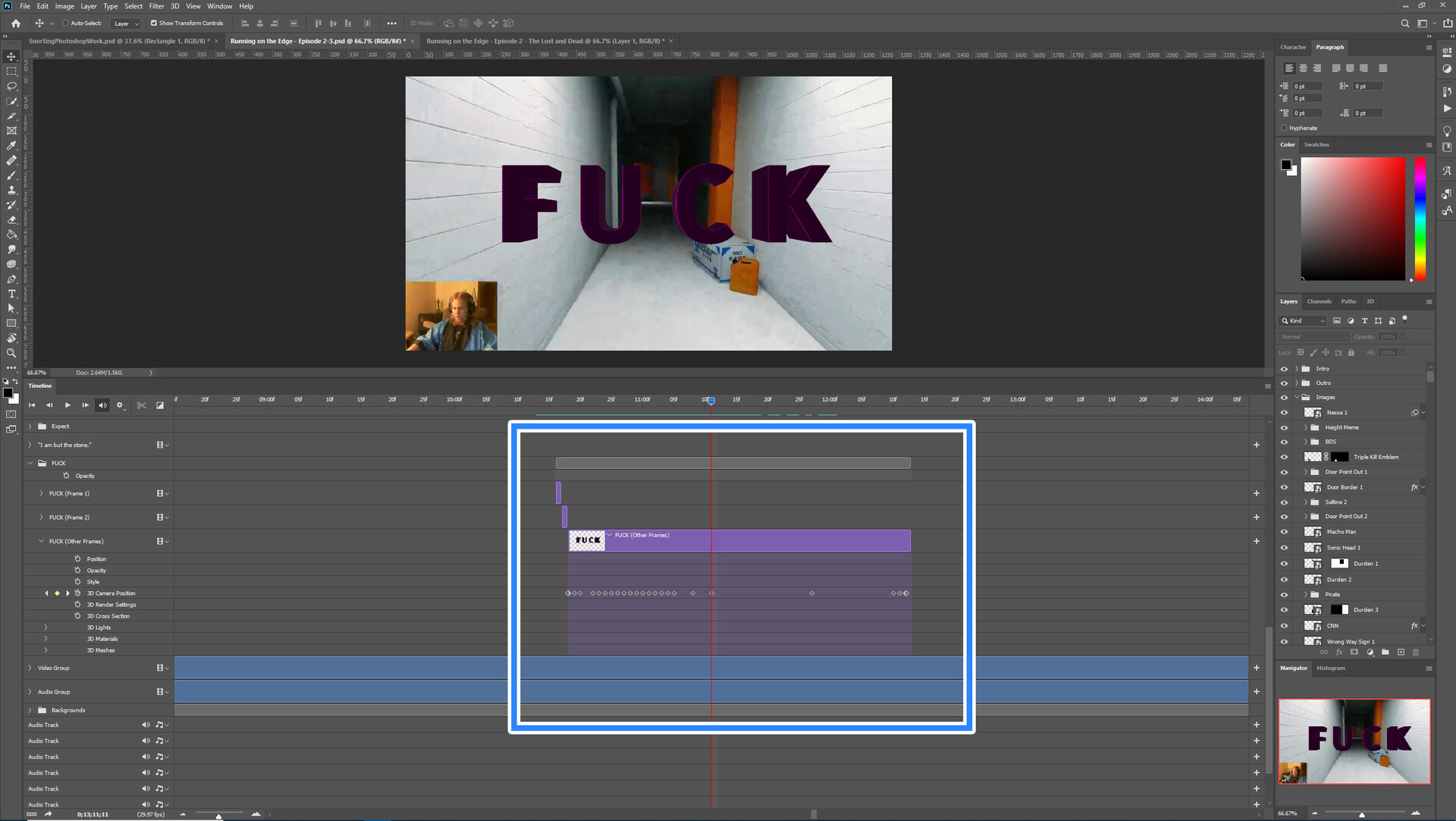Click the hue slider strip

[x=1420, y=219]
